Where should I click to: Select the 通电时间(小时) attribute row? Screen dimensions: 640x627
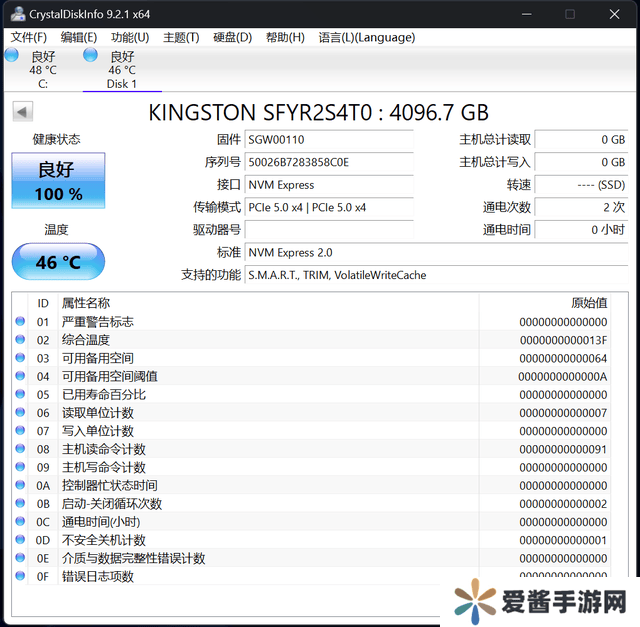click(x=250, y=522)
